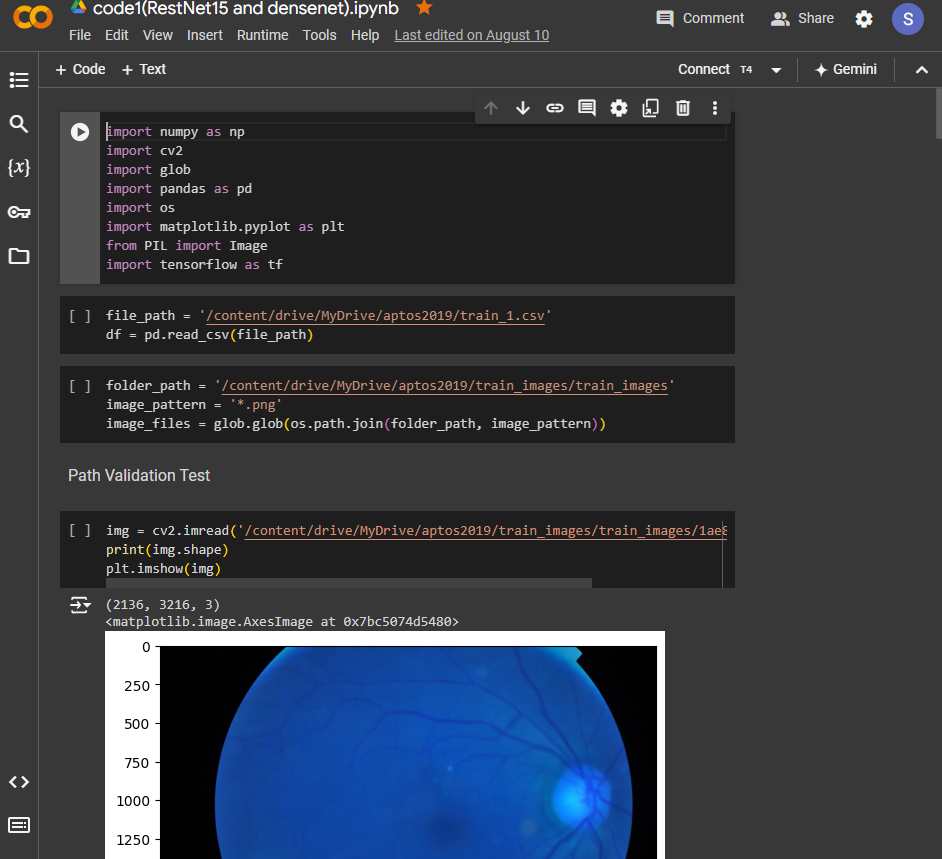Collapse the header with chevron up

(x=922, y=70)
